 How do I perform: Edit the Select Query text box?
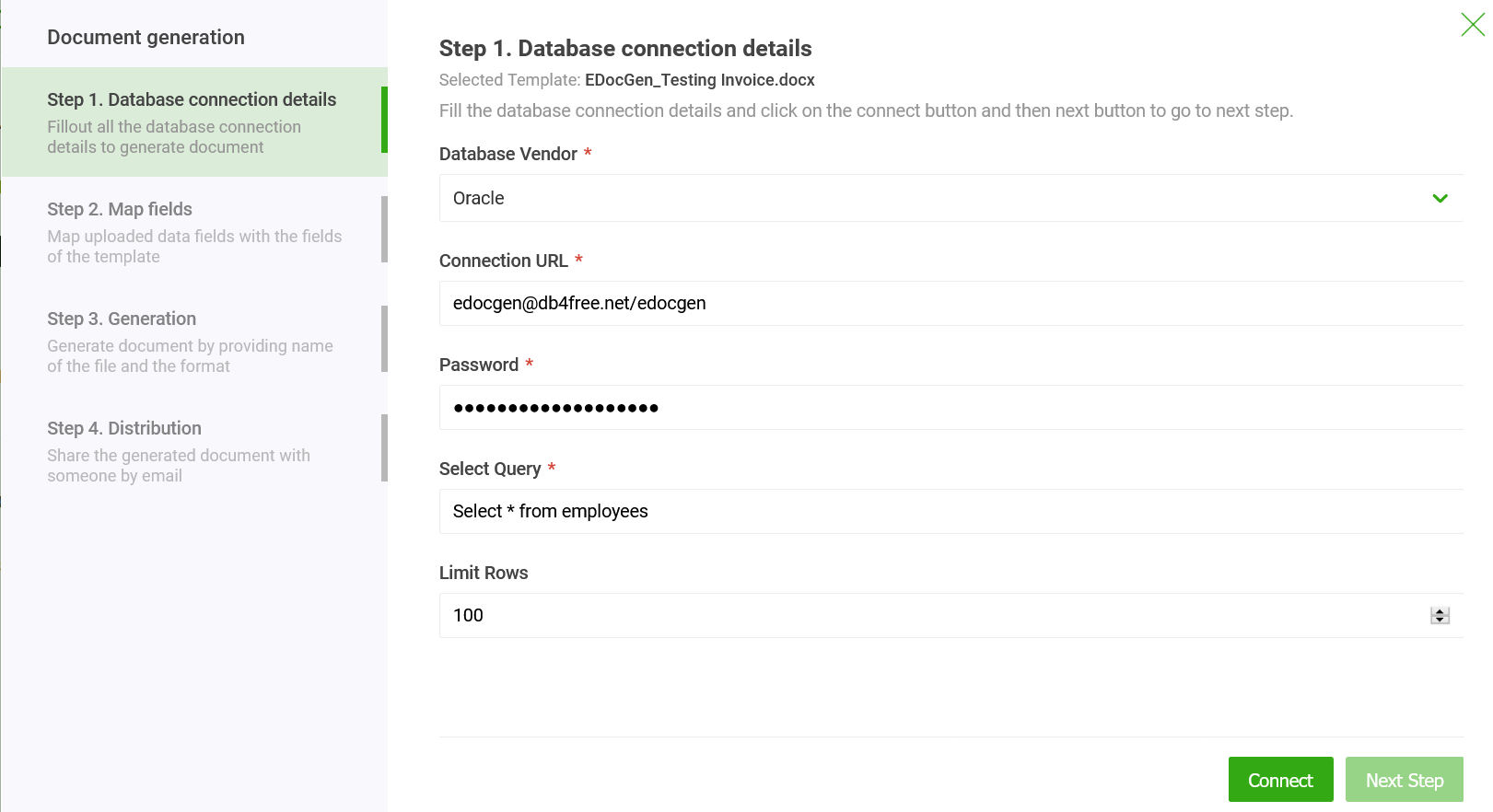949,512
